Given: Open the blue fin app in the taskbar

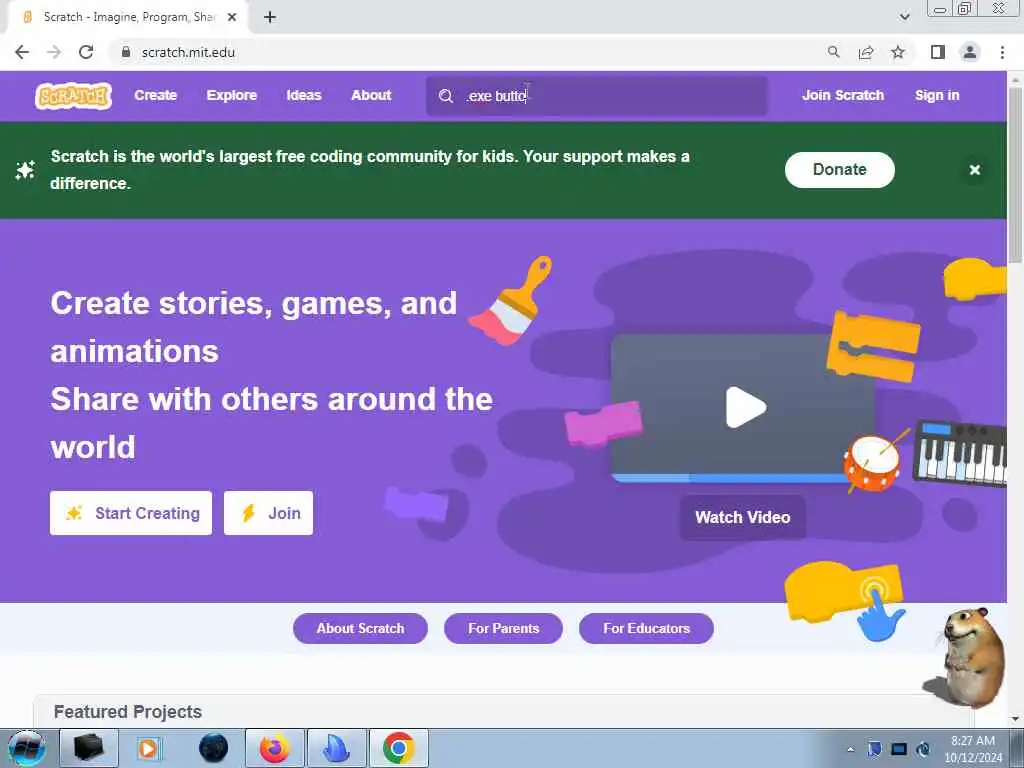Looking at the screenshot, I should (x=336, y=748).
